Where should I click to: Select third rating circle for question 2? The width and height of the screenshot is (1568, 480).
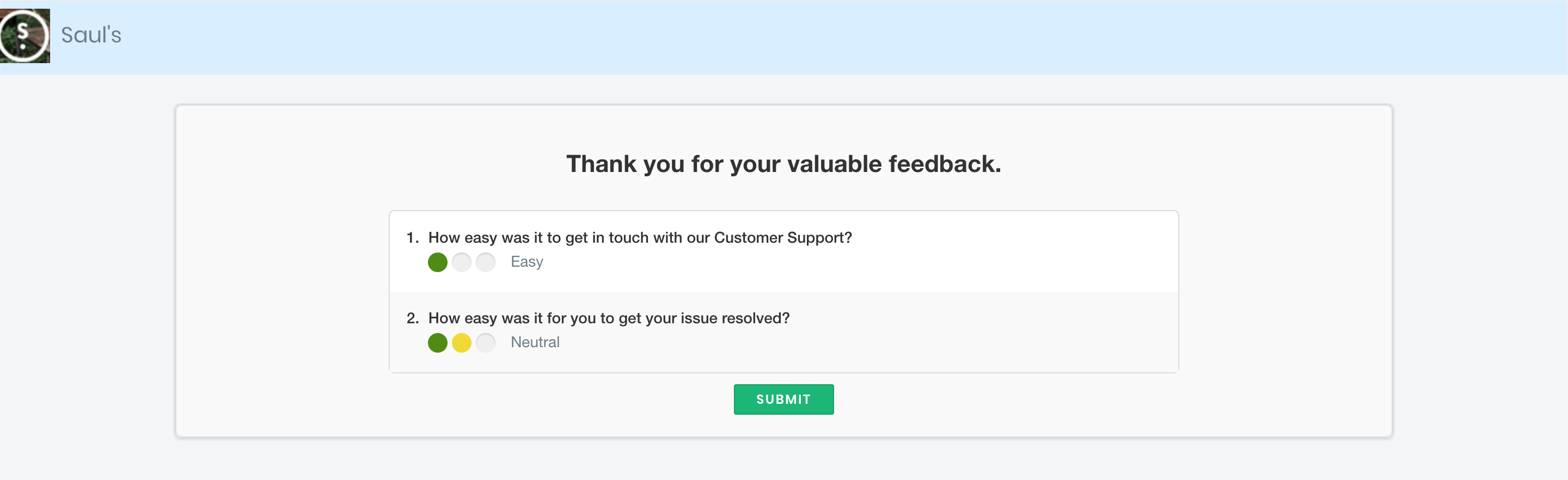(x=485, y=343)
